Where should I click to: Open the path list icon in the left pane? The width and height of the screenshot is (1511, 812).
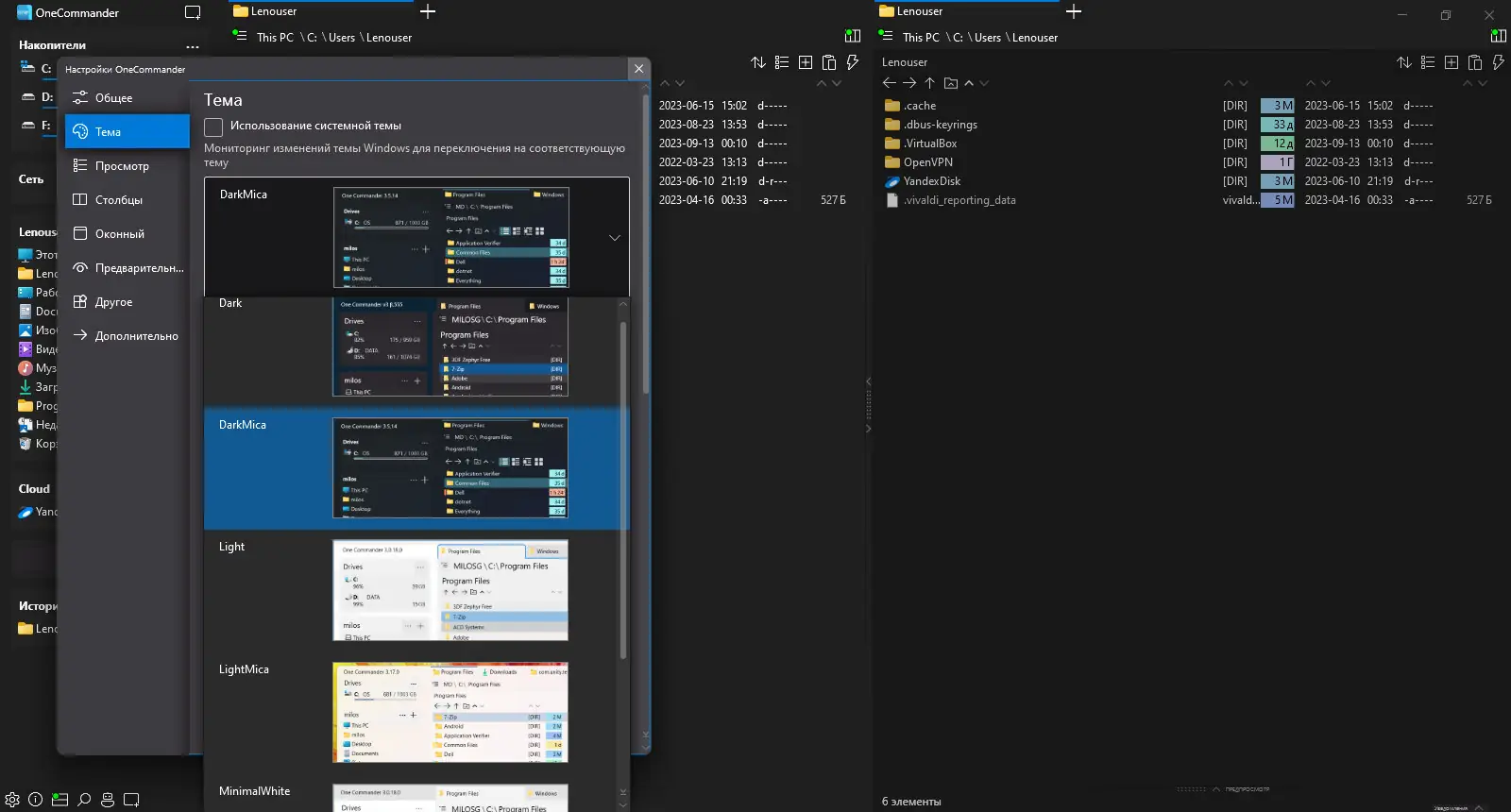tap(240, 36)
